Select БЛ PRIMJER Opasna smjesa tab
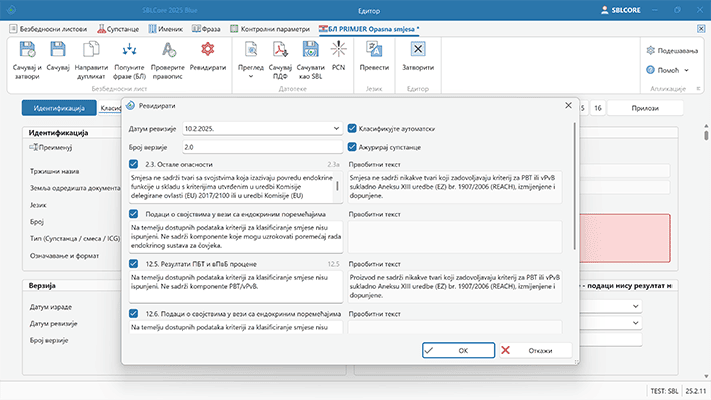 tap(370, 29)
